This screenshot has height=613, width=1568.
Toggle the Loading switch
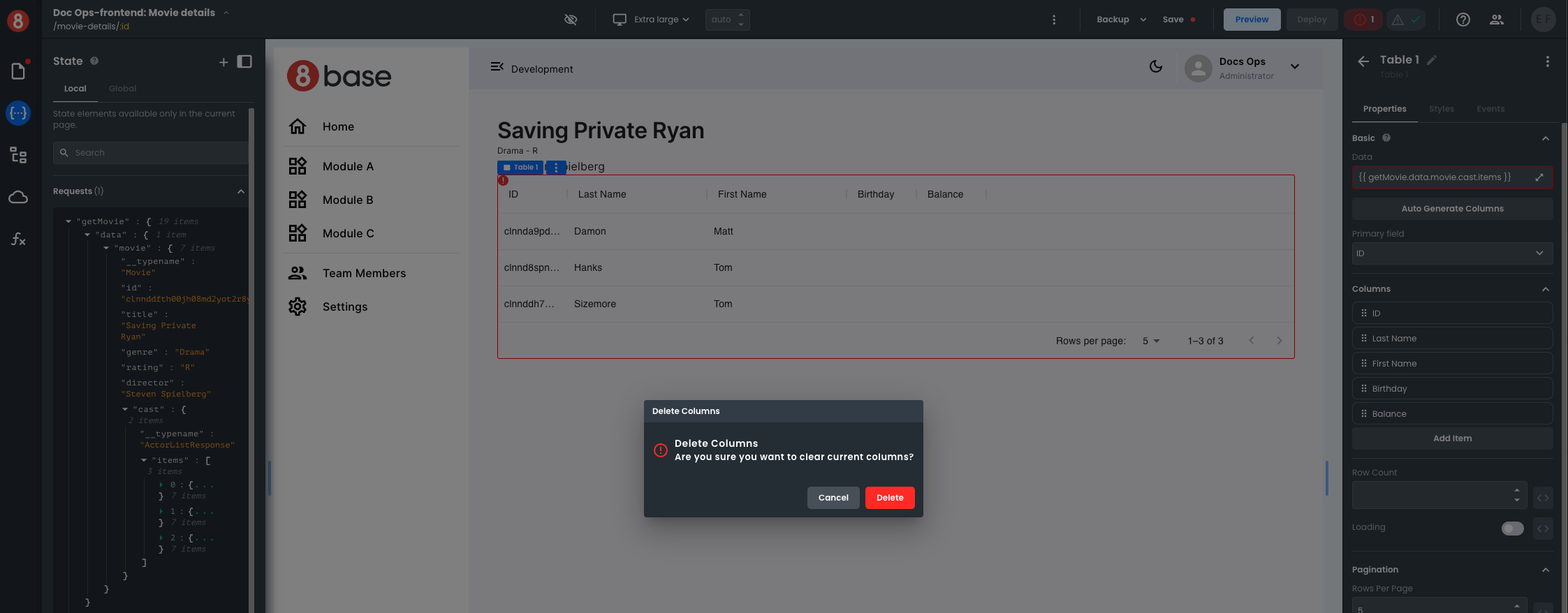tap(1512, 529)
